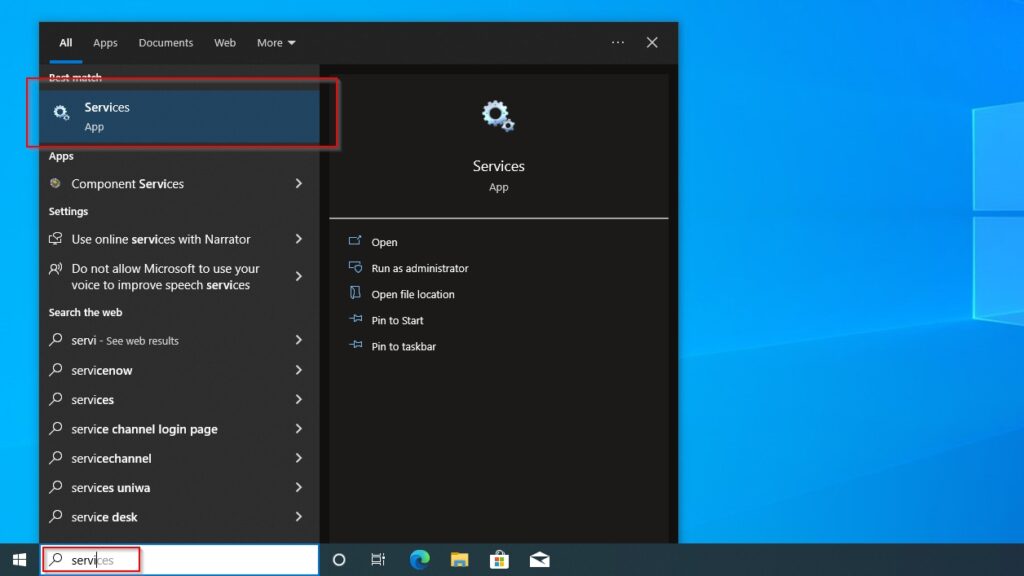Select the Component Services icon
The image size is (1024, 576).
point(57,184)
